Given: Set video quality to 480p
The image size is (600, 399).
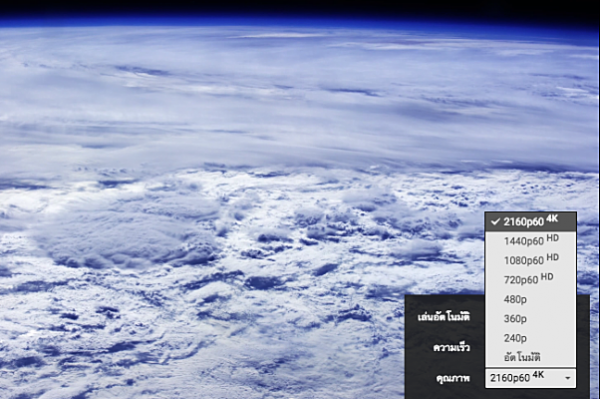Looking at the screenshot, I should pos(530,299).
